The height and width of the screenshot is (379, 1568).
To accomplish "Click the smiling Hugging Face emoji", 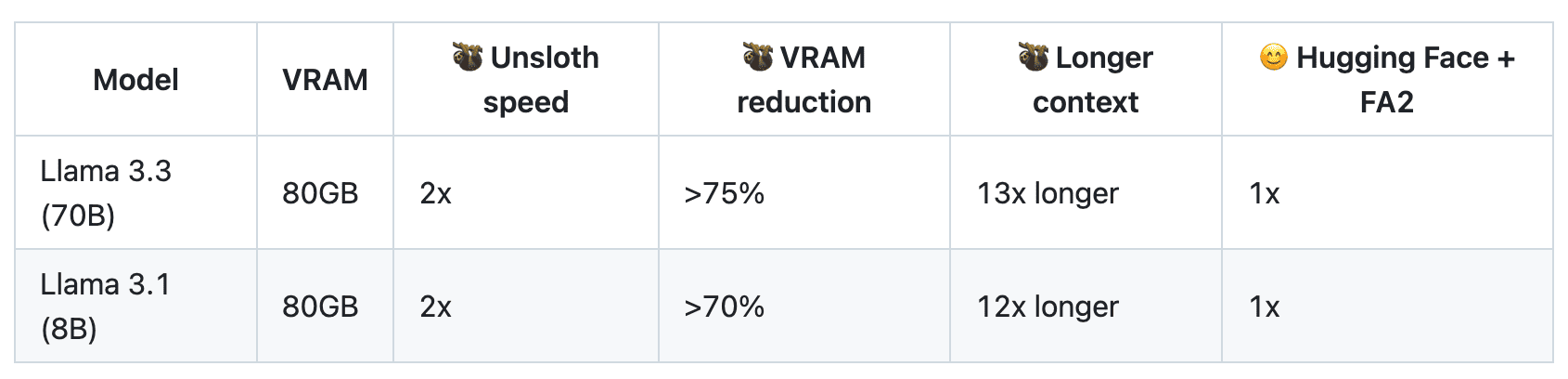I will (1274, 58).
